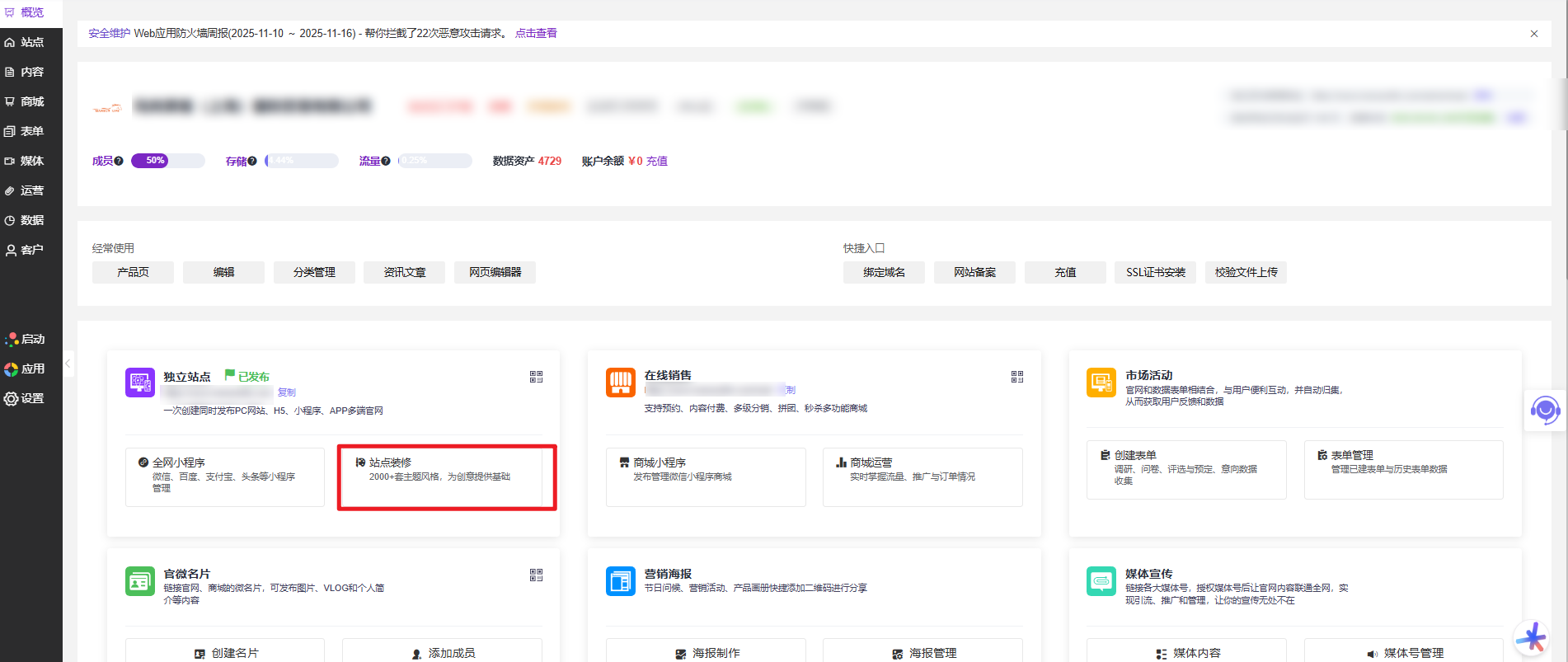Viewport: 1568px width, 662px height.
Task: Click the QR code icon on 在线销售 card
Action: 1016,377
